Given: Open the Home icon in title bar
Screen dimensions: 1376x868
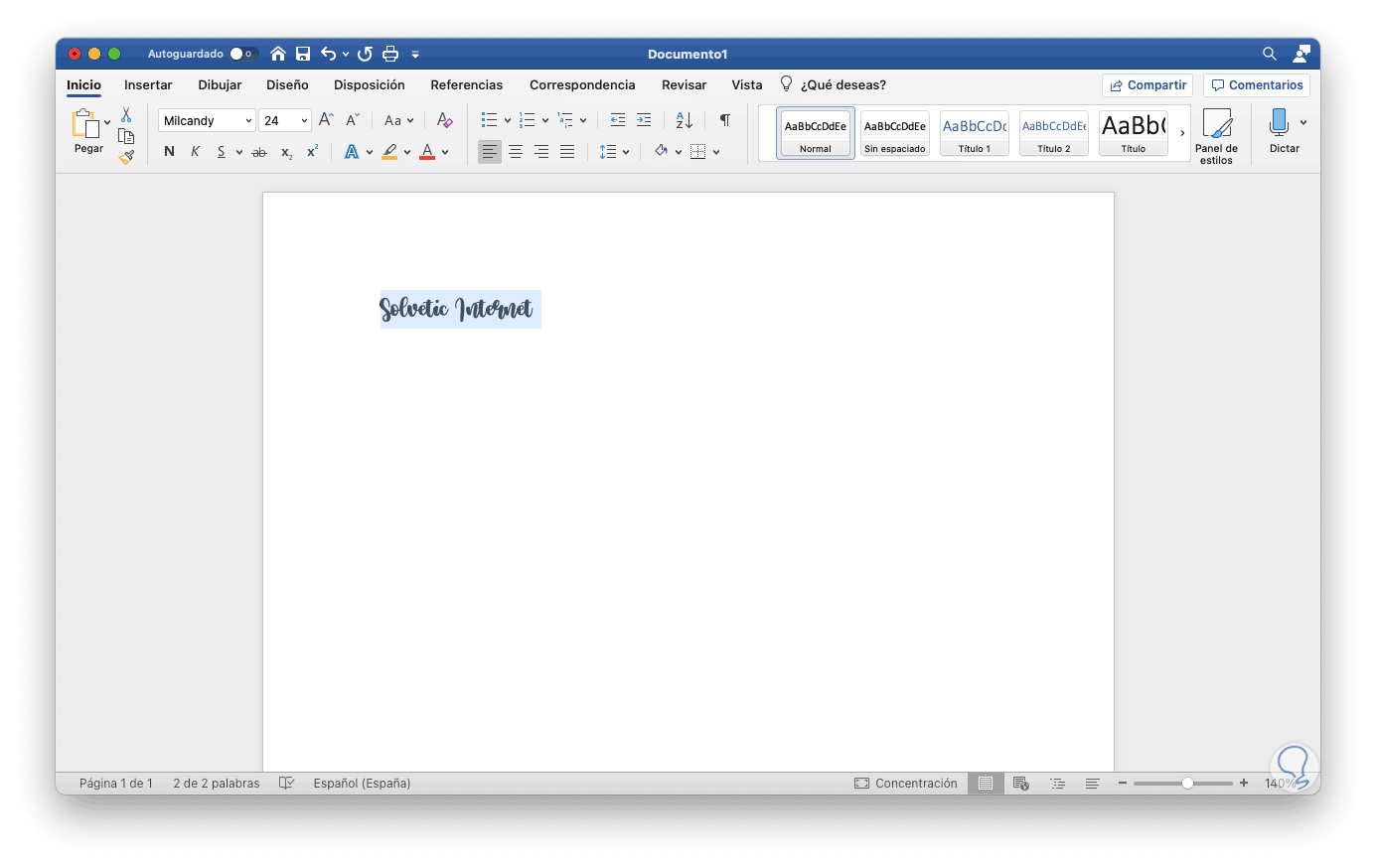Looking at the screenshot, I should [x=278, y=54].
